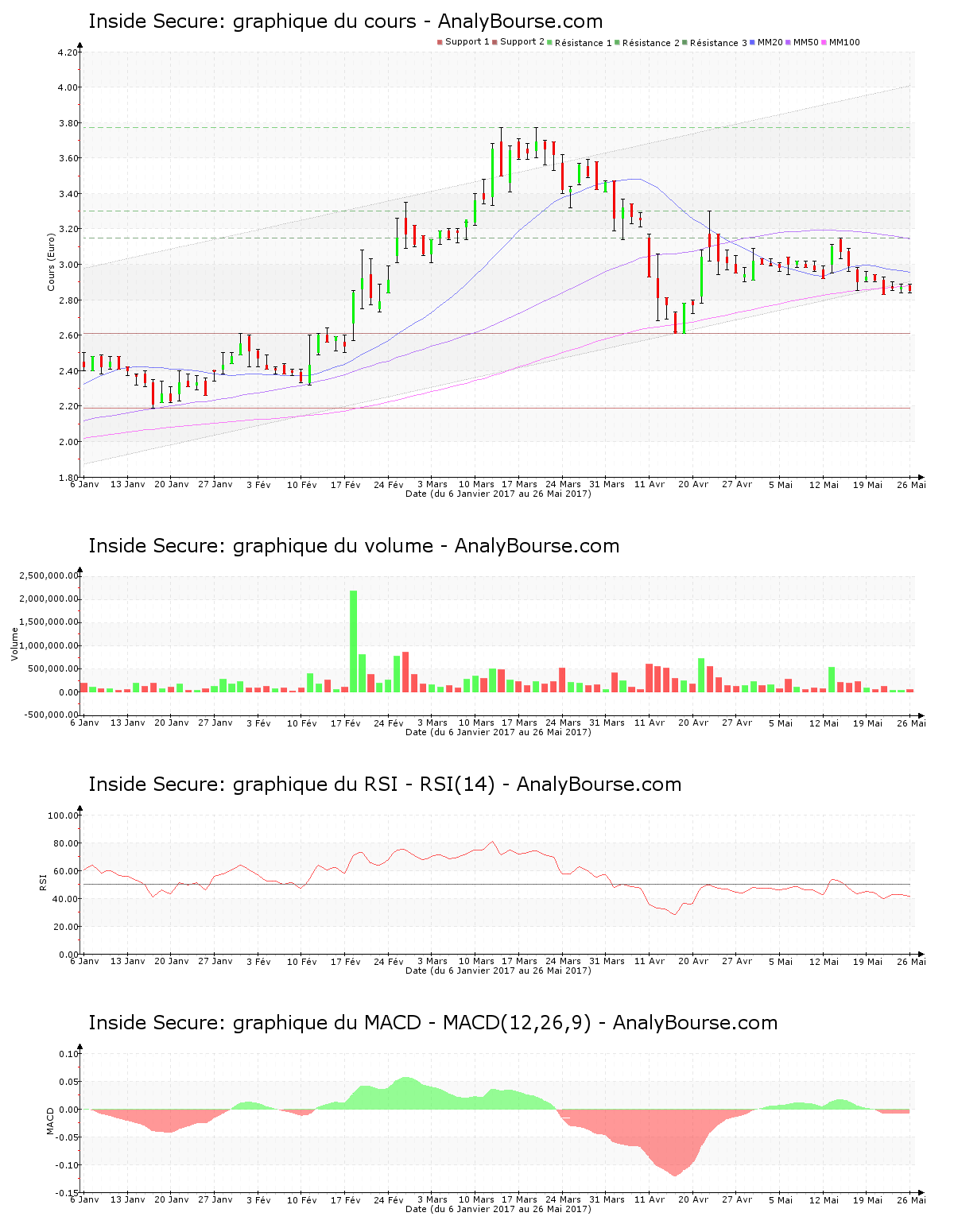Click the Support 1 red legend swatch
Viewport: 954px width, 1232px height.
point(440,42)
